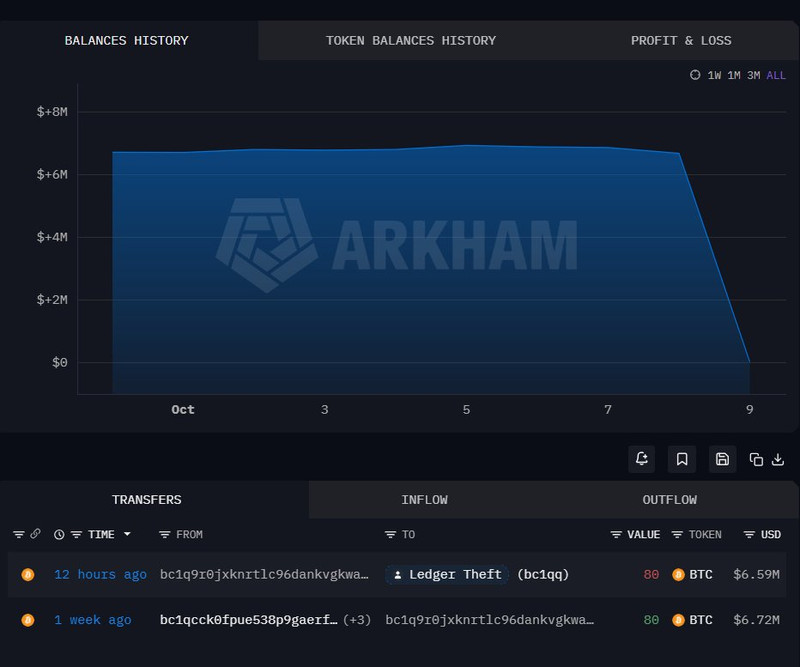Expand the (+3) additional senders

click(x=357, y=620)
